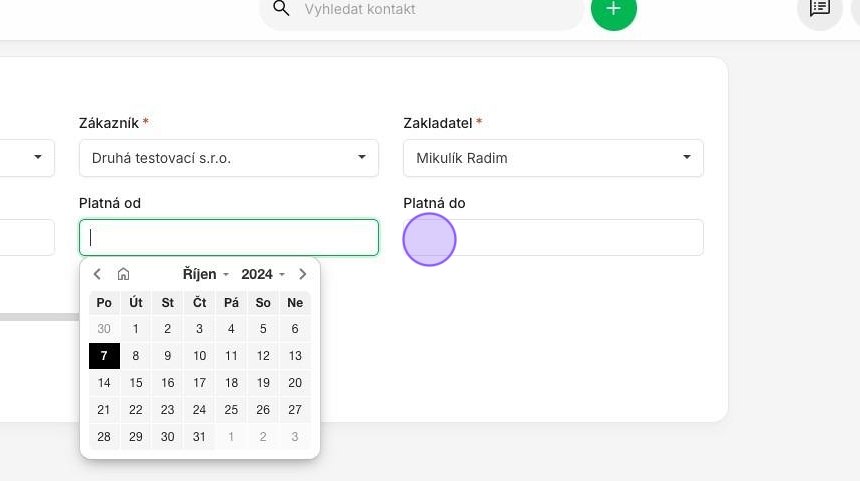860x481 pixels.
Task: Go to previous month in calendar
Action: coord(97,274)
